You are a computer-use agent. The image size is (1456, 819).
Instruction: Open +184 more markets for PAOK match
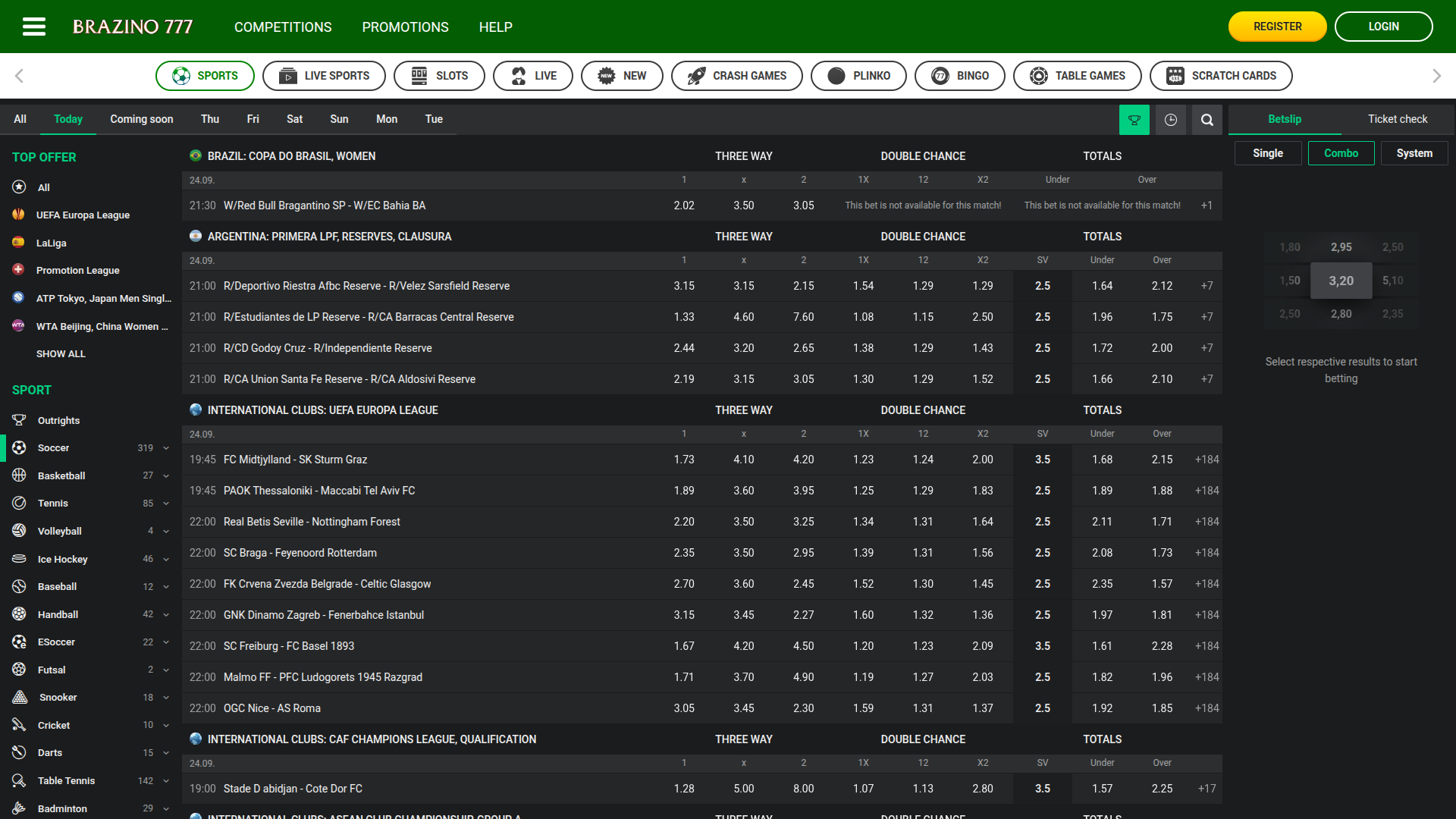(1207, 491)
